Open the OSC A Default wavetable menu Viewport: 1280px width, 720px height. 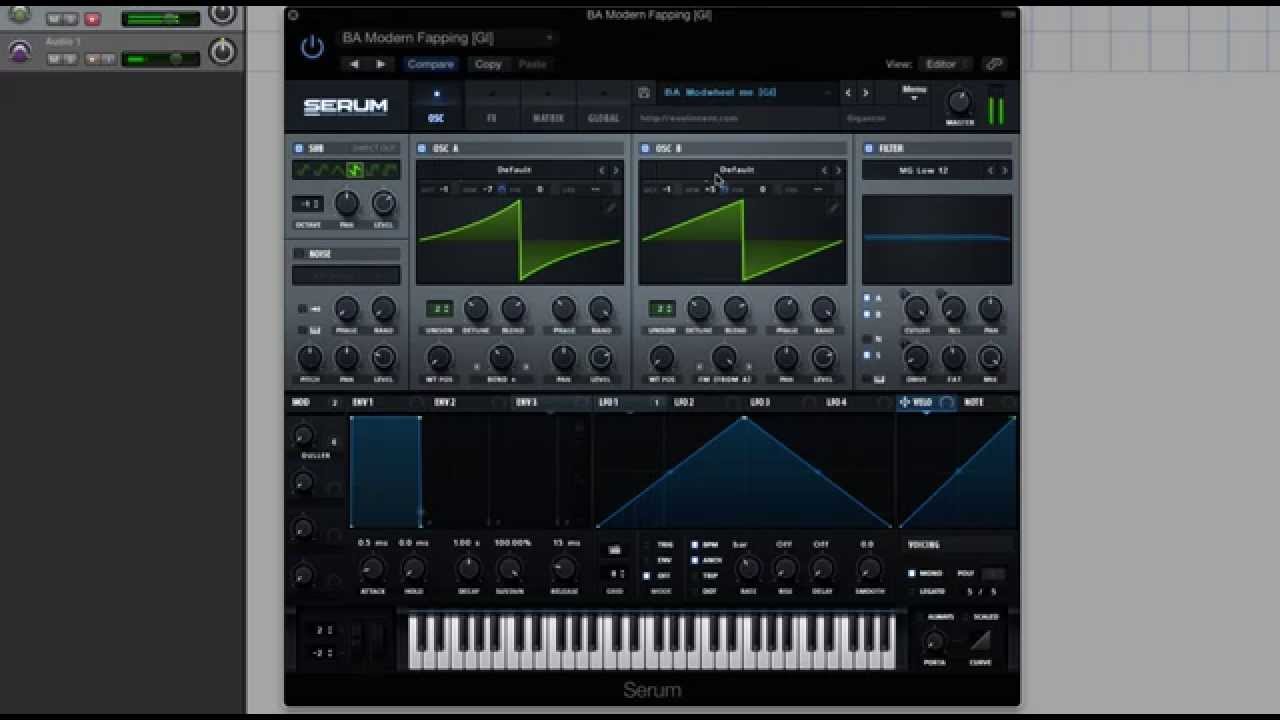(514, 170)
